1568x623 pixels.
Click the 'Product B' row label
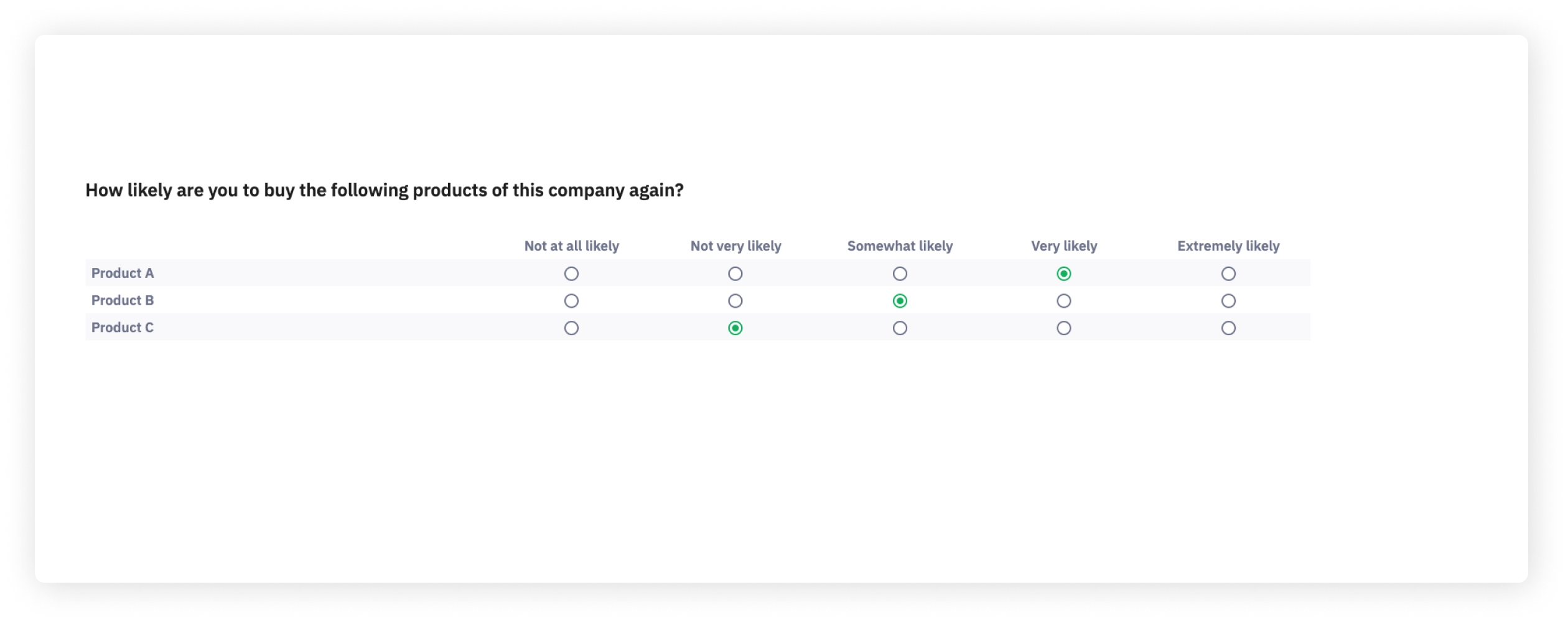click(x=123, y=301)
